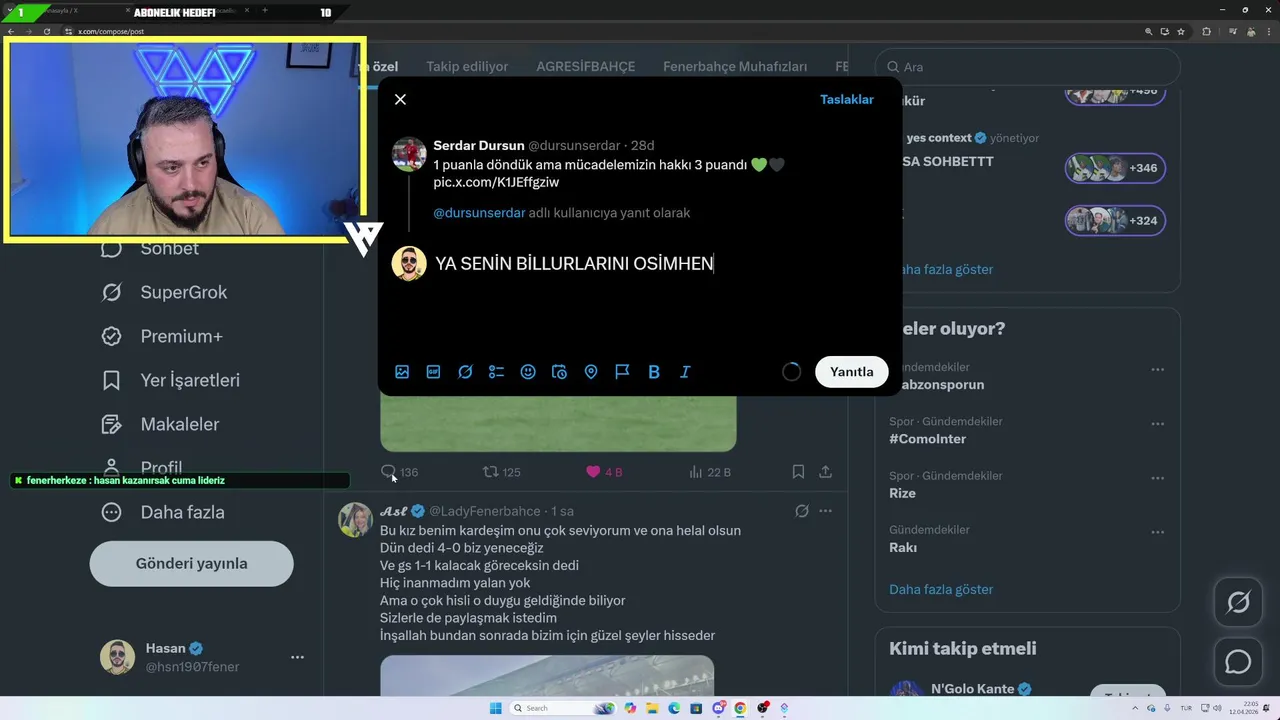Viewport: 1280px width, 720px height.
Task: Tag location with the pin icon
Action: click(591, 372)
